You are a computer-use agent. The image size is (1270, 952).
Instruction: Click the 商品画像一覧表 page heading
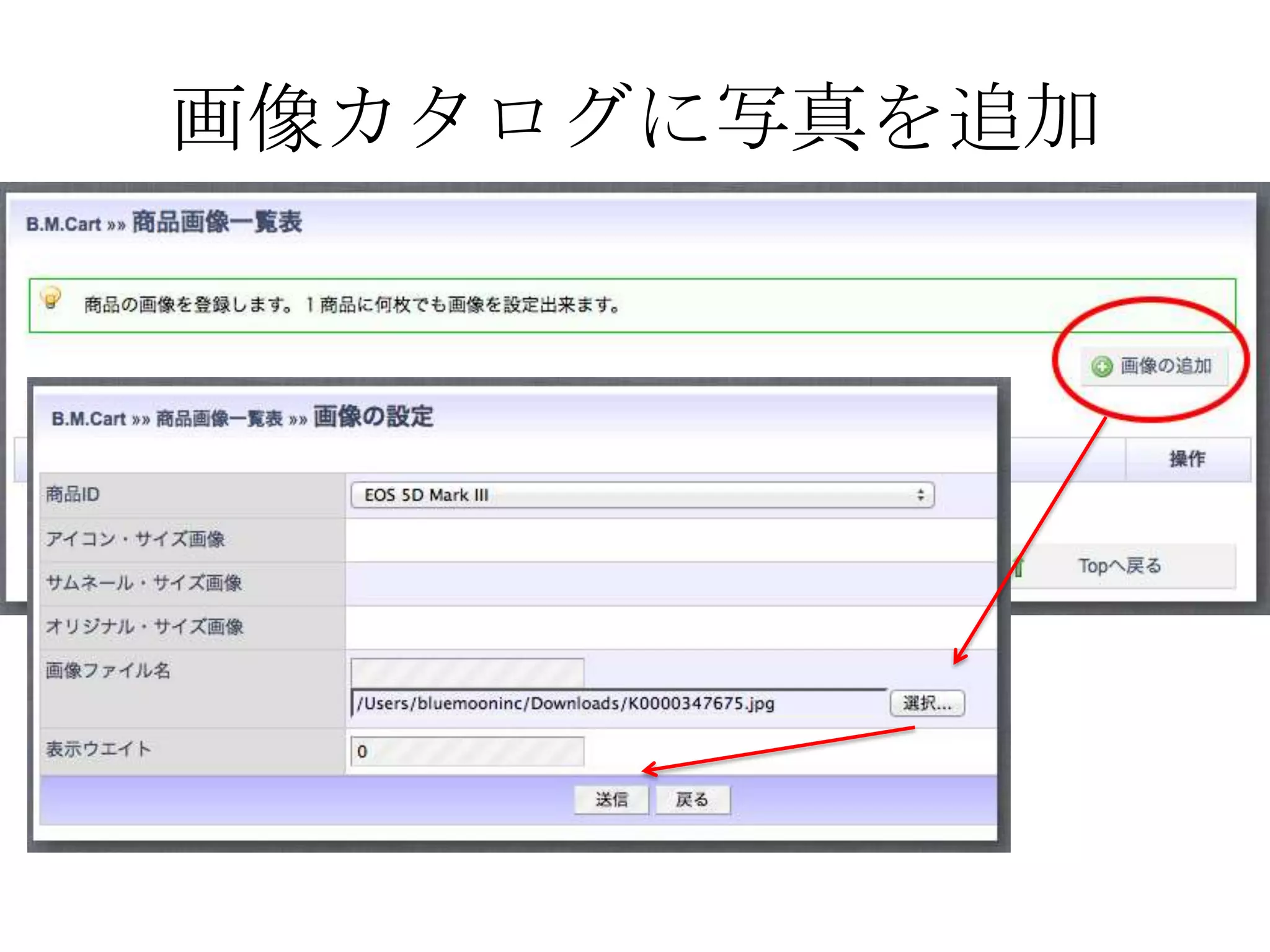click(217, 222)
